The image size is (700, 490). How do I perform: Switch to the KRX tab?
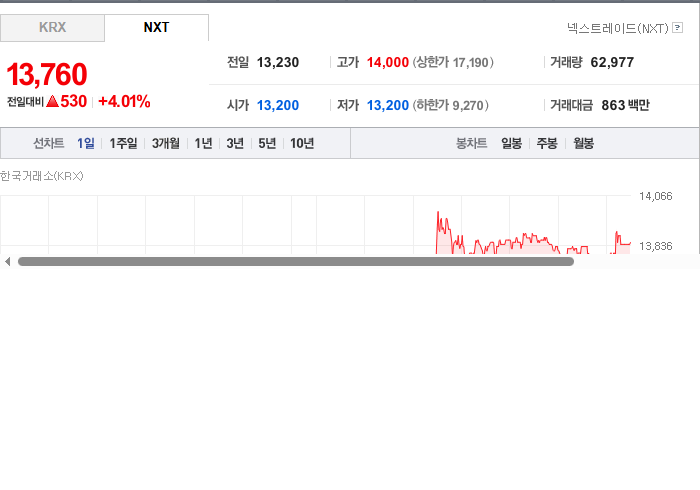tap(52, 28)
